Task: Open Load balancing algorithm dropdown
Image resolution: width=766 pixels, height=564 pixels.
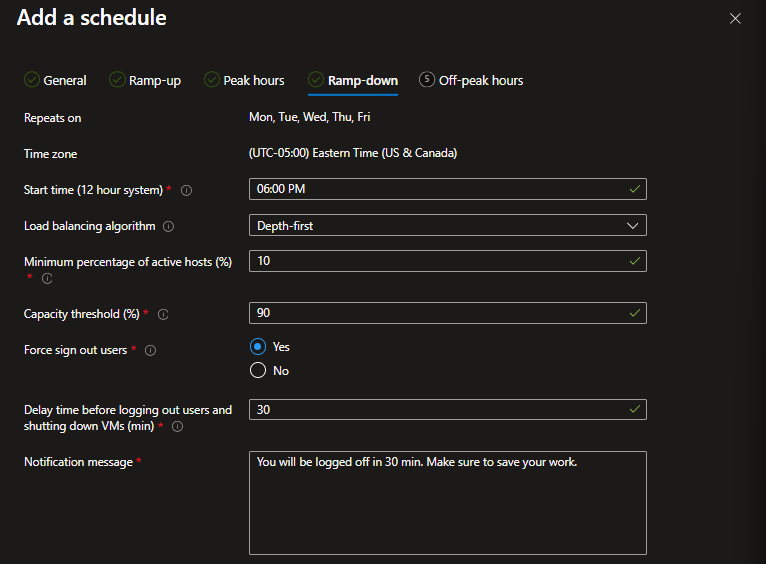Action: click(x=446, y=226)
